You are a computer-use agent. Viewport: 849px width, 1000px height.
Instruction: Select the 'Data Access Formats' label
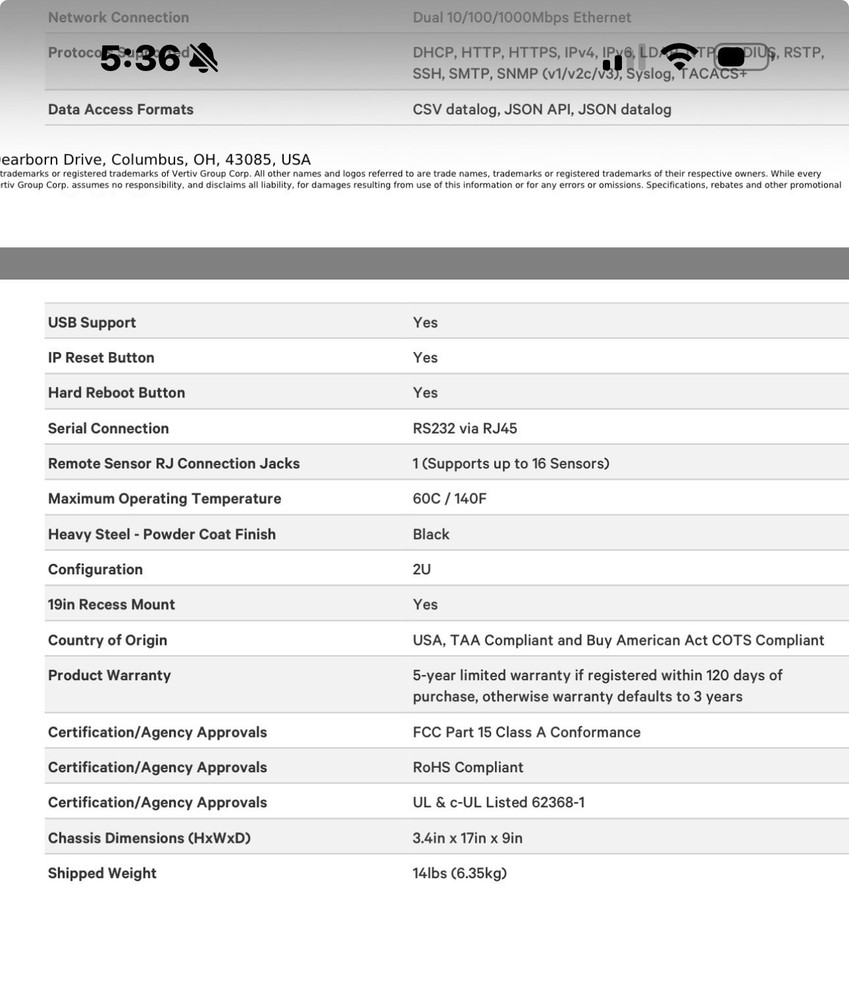pyautogui.click(x=121, y=109)
